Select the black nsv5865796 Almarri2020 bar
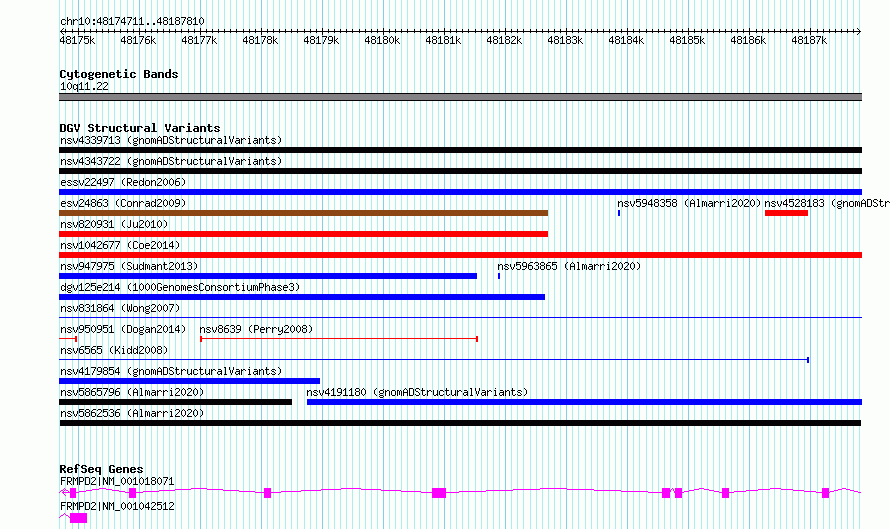Image resolution: width=890 pixels, height=529 pixels. point(175,402)
